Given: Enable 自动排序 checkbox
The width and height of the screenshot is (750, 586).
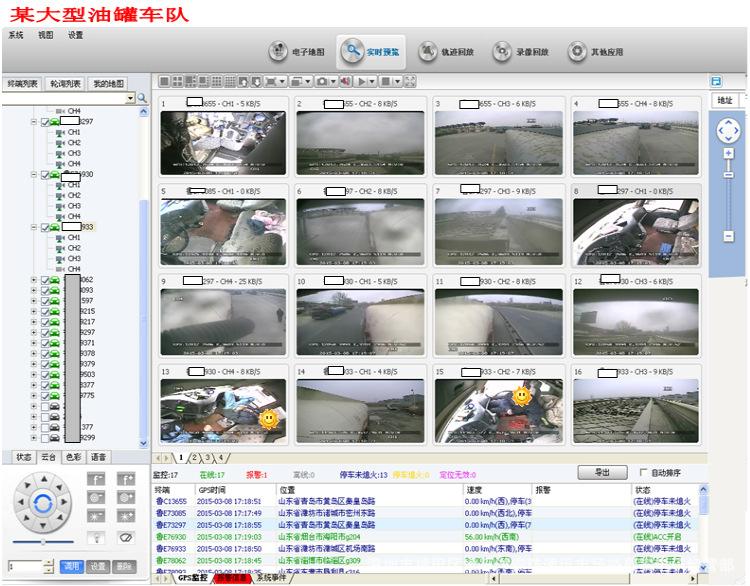Looking at the screenshot, I should click(643, 473).
